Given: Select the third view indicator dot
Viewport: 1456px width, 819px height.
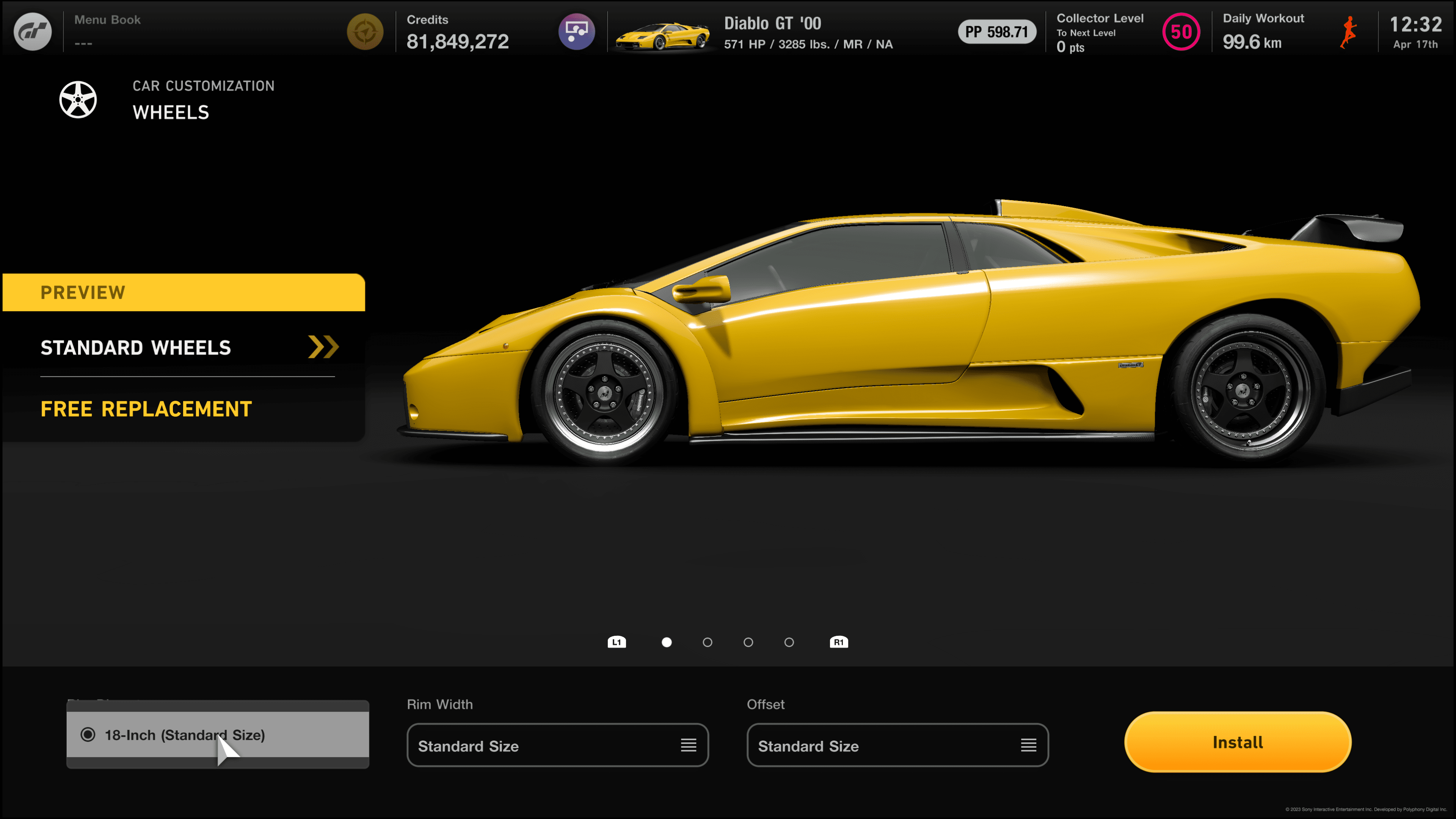Looking at the screenshot, I should [x=748, y=642].
